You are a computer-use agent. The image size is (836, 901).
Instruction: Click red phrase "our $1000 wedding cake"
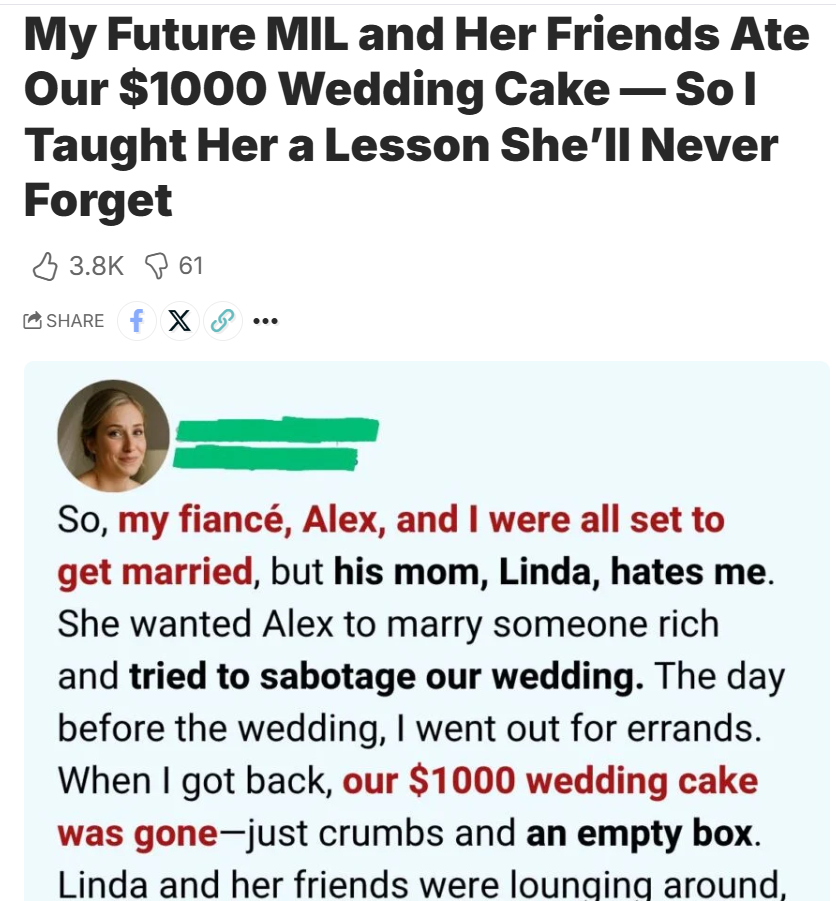tap(550, 780)
